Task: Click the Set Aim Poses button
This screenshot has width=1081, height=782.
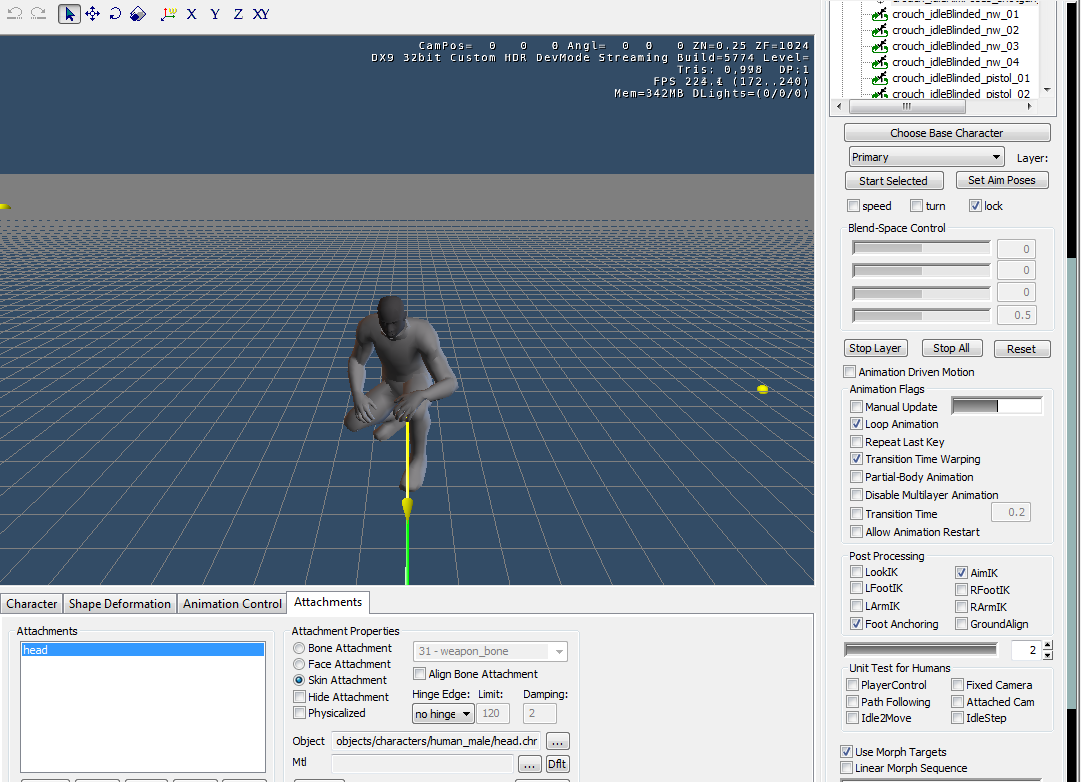Action: 1002,180
